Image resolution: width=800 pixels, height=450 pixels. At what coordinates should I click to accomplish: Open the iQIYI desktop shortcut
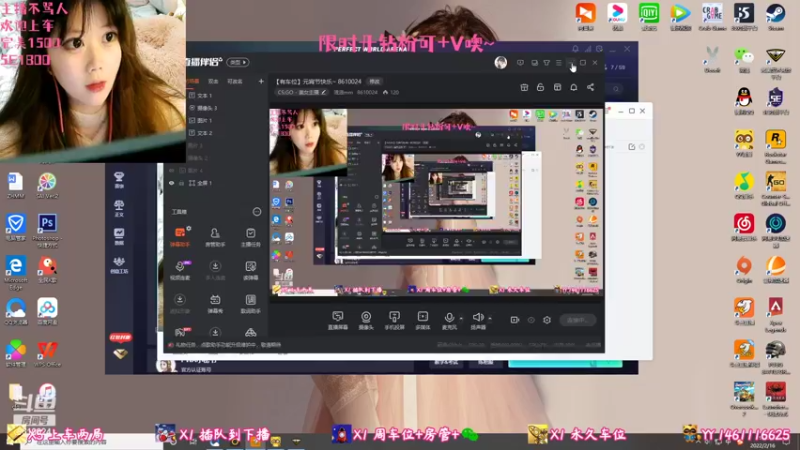[x=649, y=16]
